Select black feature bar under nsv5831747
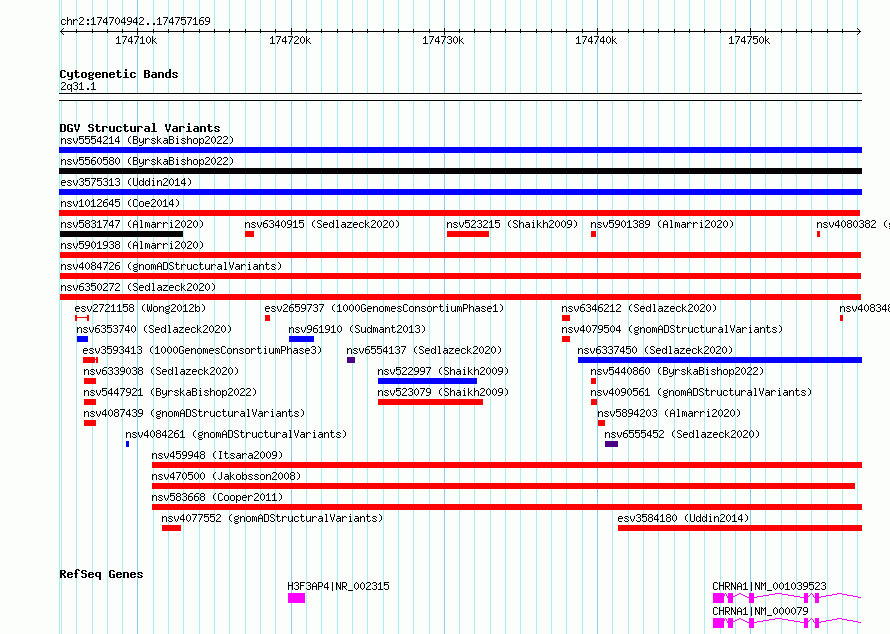Image resolution: width=890 pixels, height=634 pixels. click(x=121, y=234)
